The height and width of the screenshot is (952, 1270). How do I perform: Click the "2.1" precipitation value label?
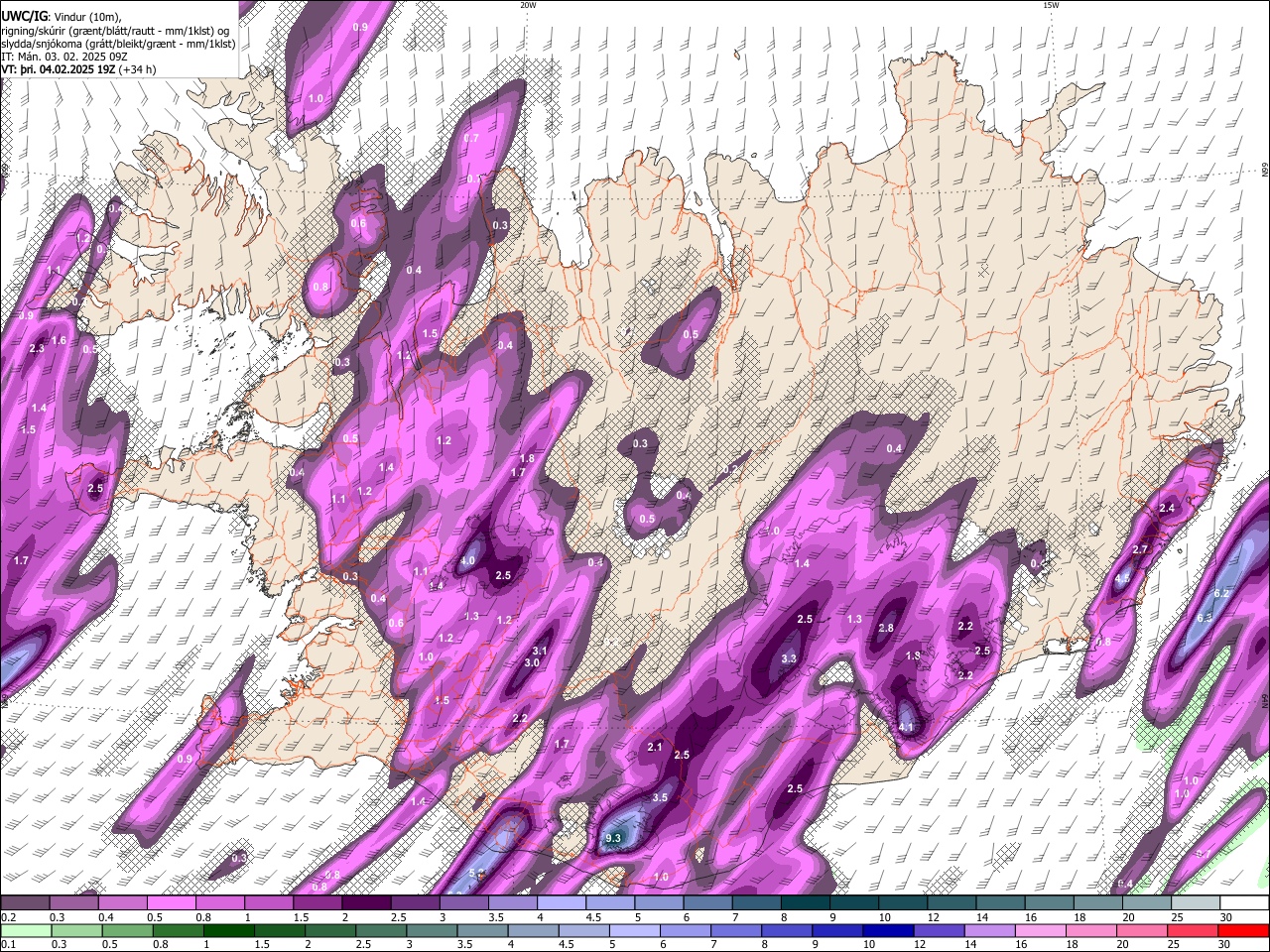click(x=655, y=747)
